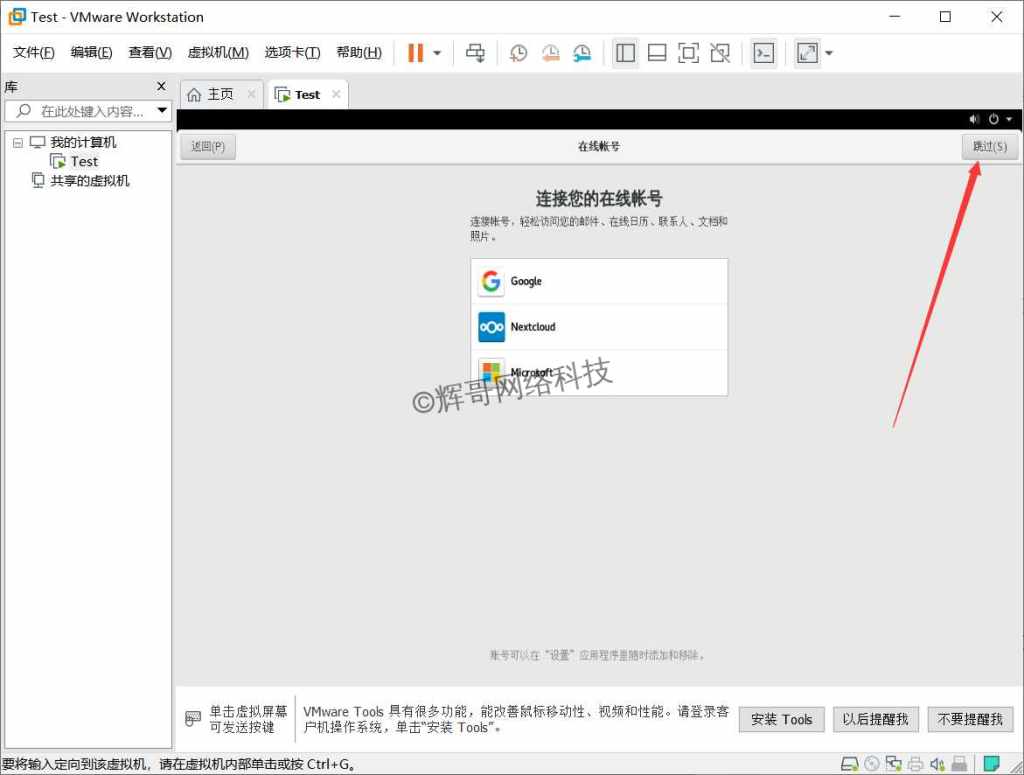Open the 帮助(H) menu
Viewport: 1024px width, 775px height.
[x=359, y=52]
